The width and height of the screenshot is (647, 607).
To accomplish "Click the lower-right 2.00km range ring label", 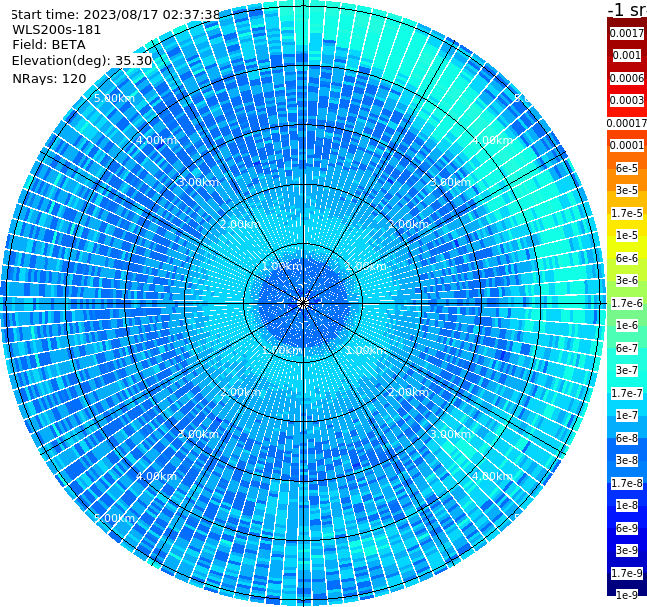I will pos(408,392).
